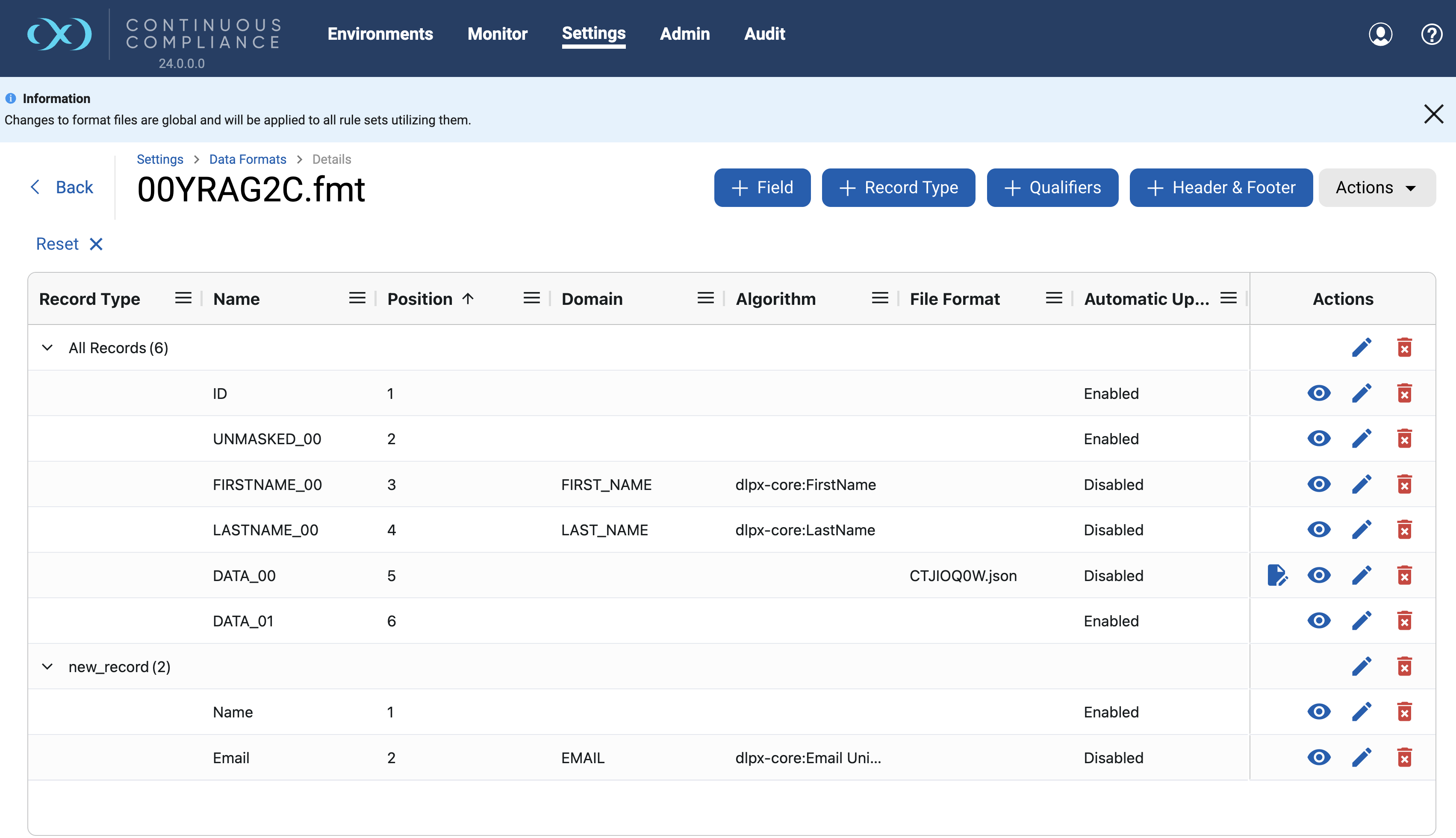Collapse the new_record group
The width and height of the screenshot is (1456, 838).
tap(47, 666)
